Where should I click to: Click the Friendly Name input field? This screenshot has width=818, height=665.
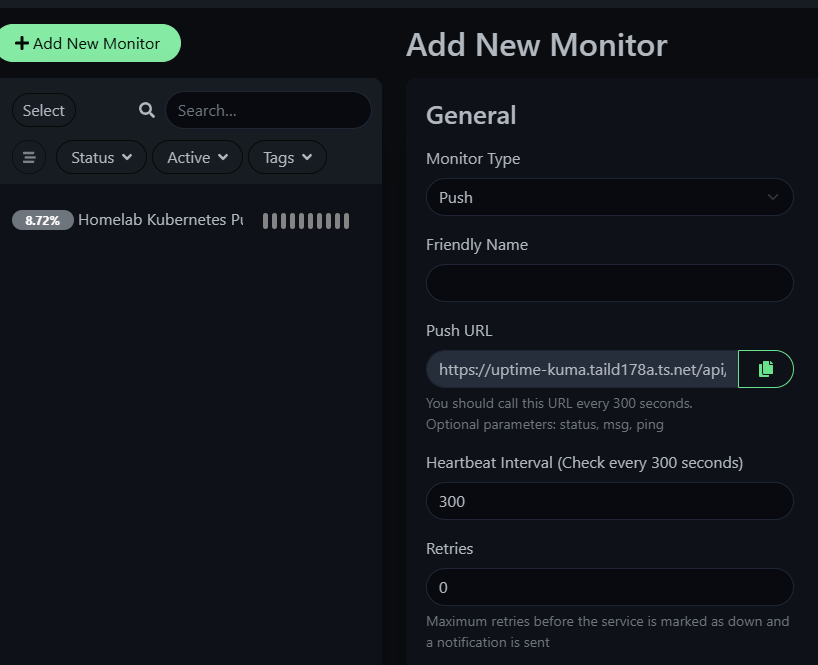tap(609, 283)
